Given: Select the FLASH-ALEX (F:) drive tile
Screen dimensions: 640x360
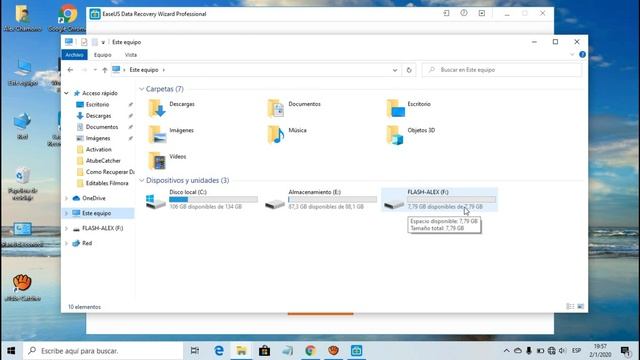Looking at the screenshot, I should point(439,199).
